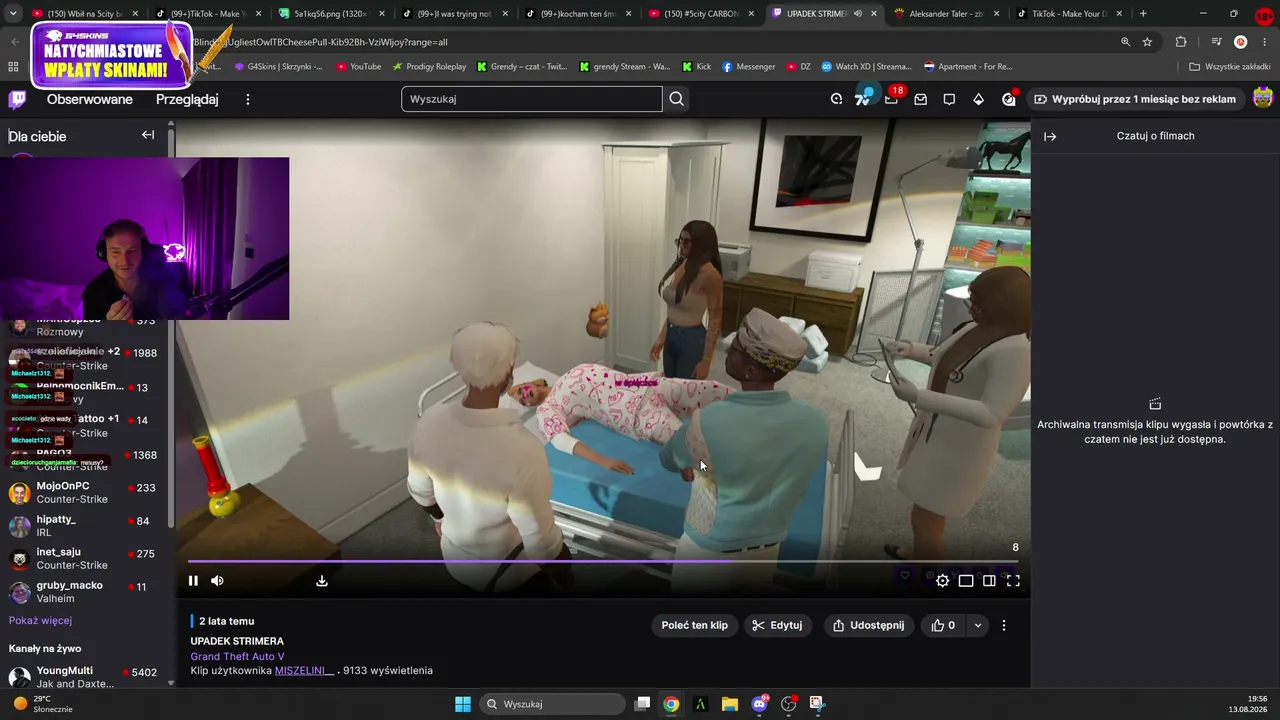Open more options beside clip like button
This screenshot has width=1280, height=720.
(1004, 625)
